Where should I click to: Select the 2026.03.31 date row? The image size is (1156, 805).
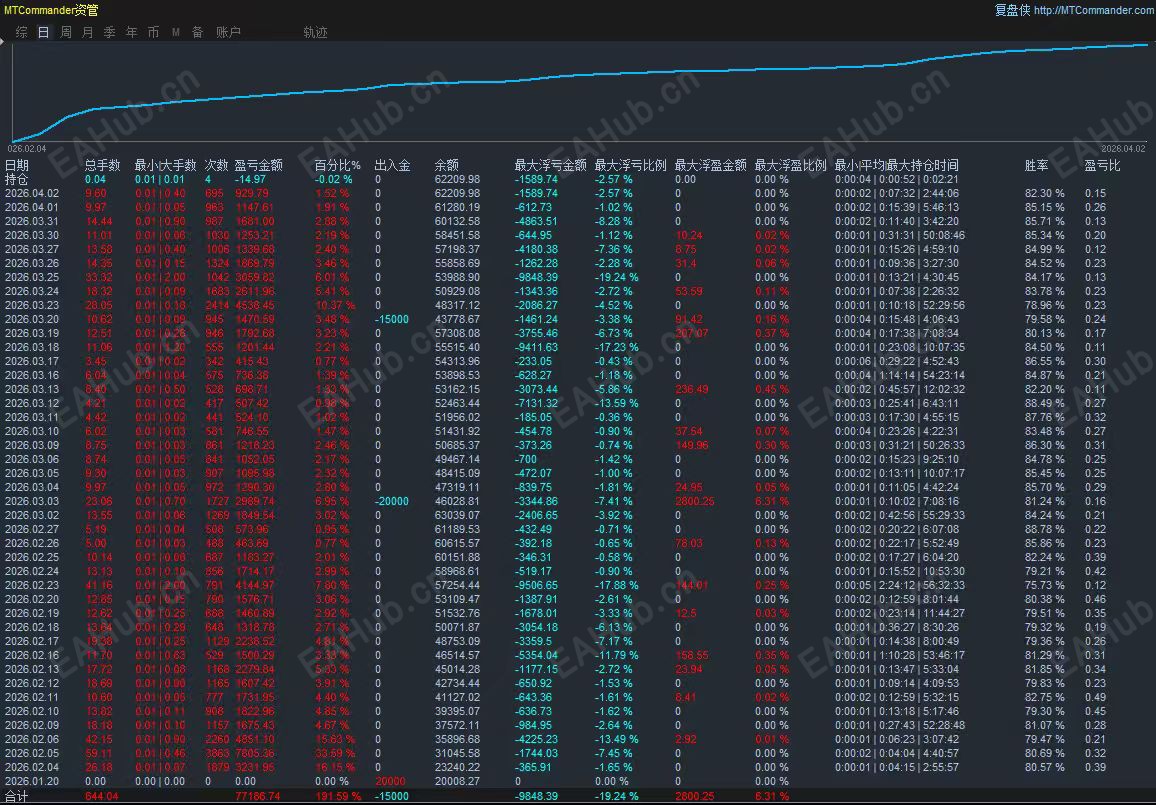32,221
